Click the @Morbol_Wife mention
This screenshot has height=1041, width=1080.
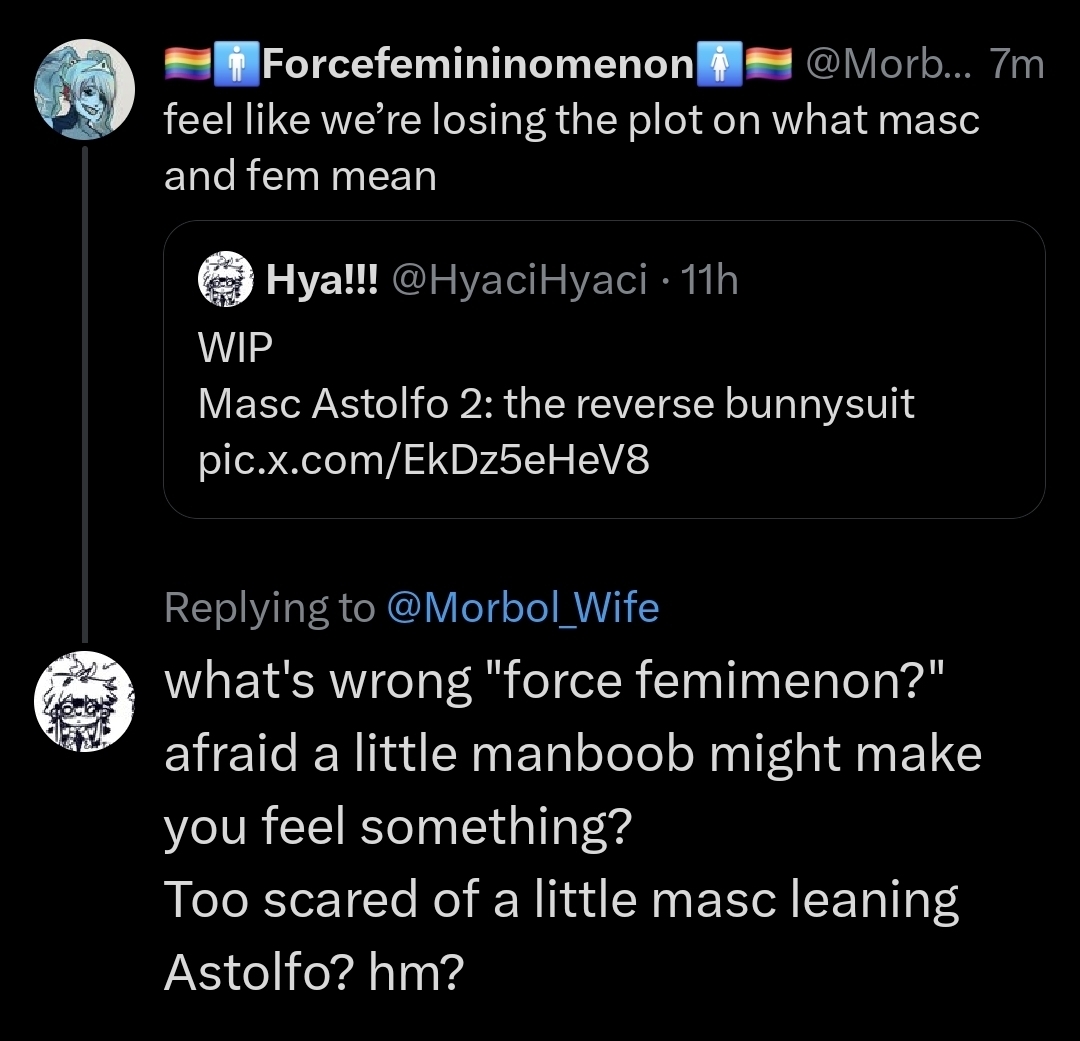521,607
